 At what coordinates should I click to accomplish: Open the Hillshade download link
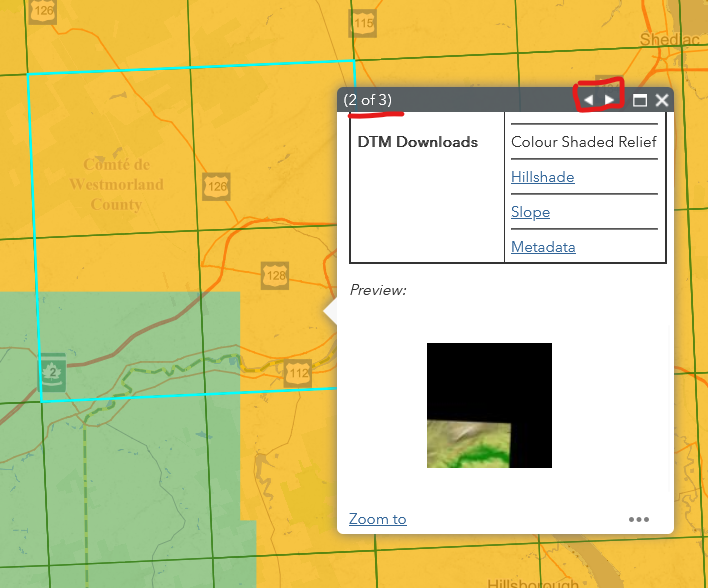pos(542,177)
